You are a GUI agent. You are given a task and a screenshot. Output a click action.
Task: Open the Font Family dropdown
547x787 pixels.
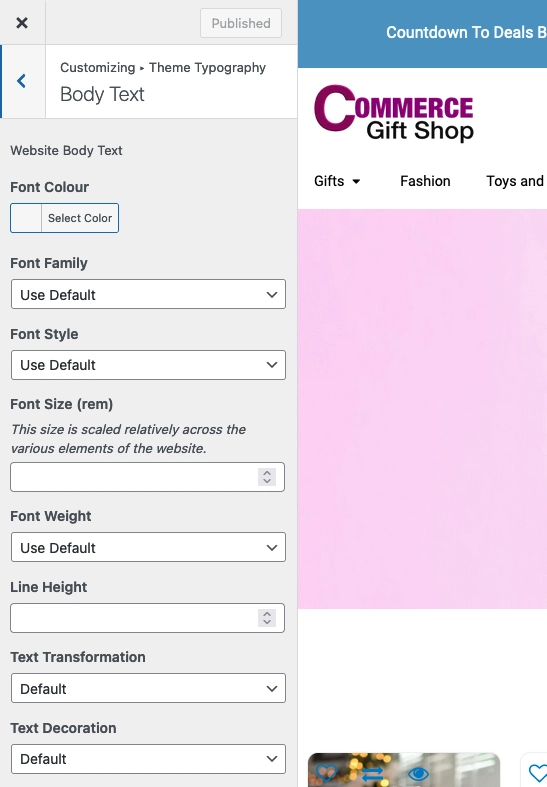coord(148,294)
